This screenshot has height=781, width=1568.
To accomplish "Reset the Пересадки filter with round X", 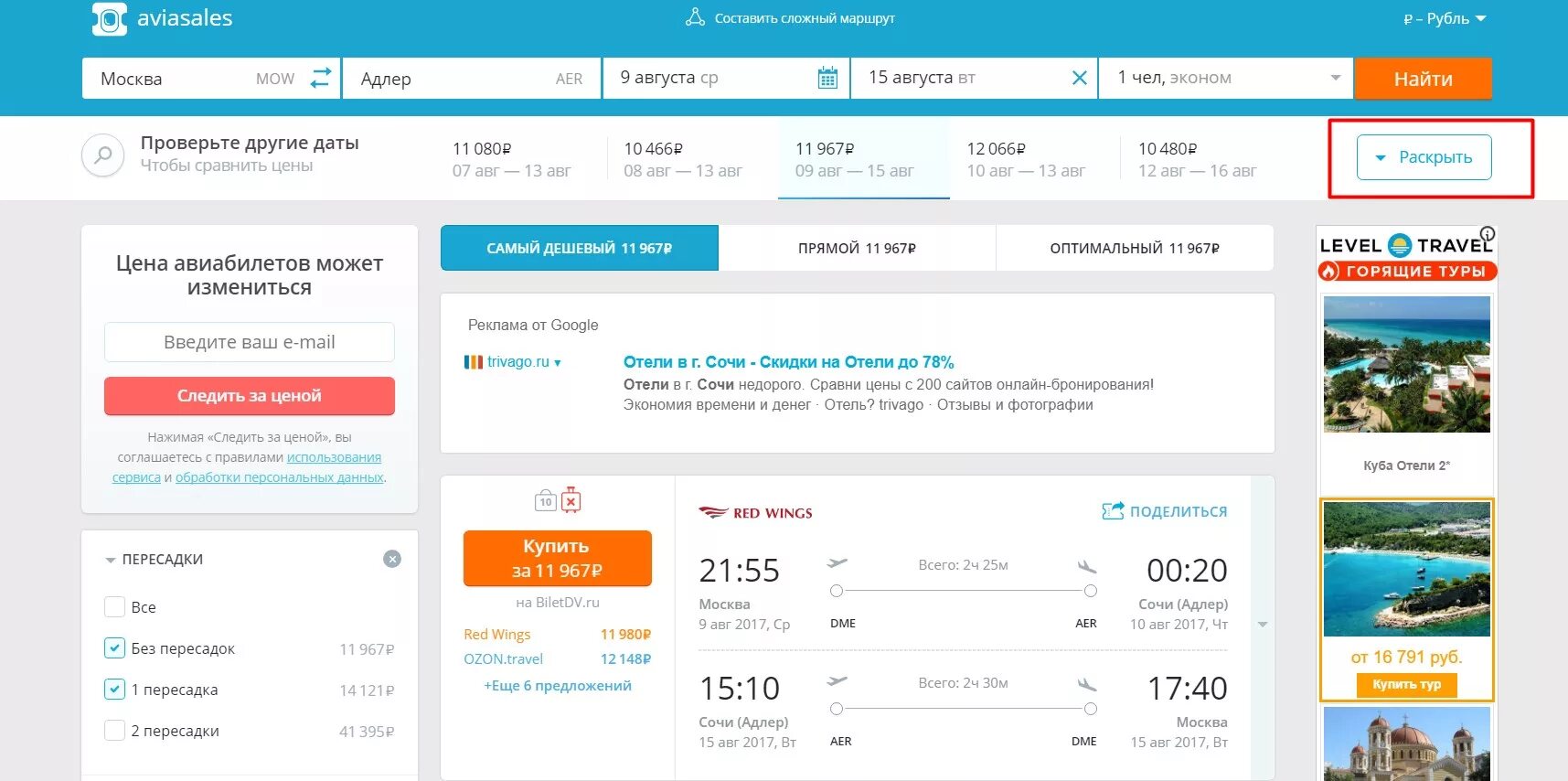I will click(x=392, y=559).
